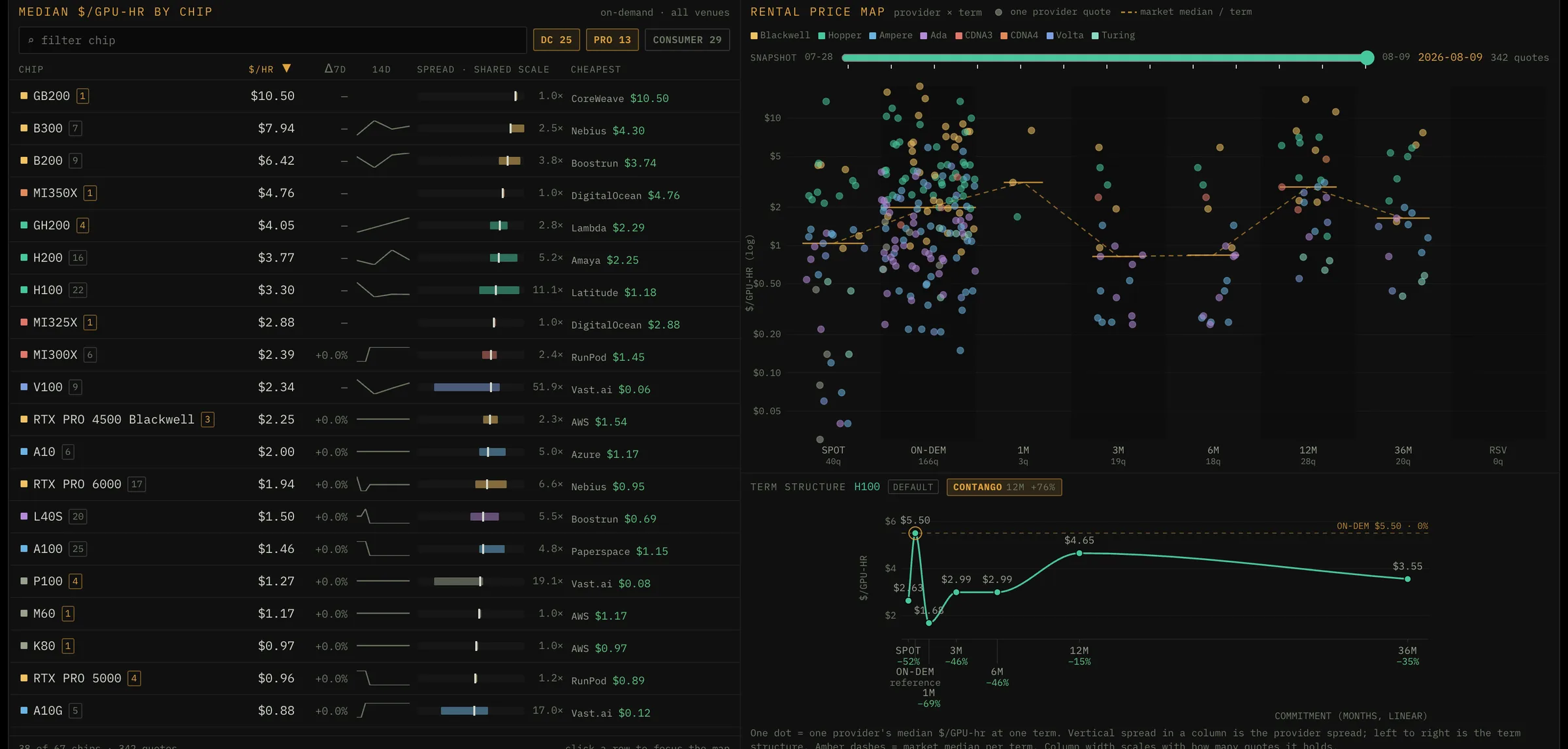The height and width of the screenshot is (749, 1568).
Task: Select the ON-DEM column in the price map
Action: pos(928,456)
